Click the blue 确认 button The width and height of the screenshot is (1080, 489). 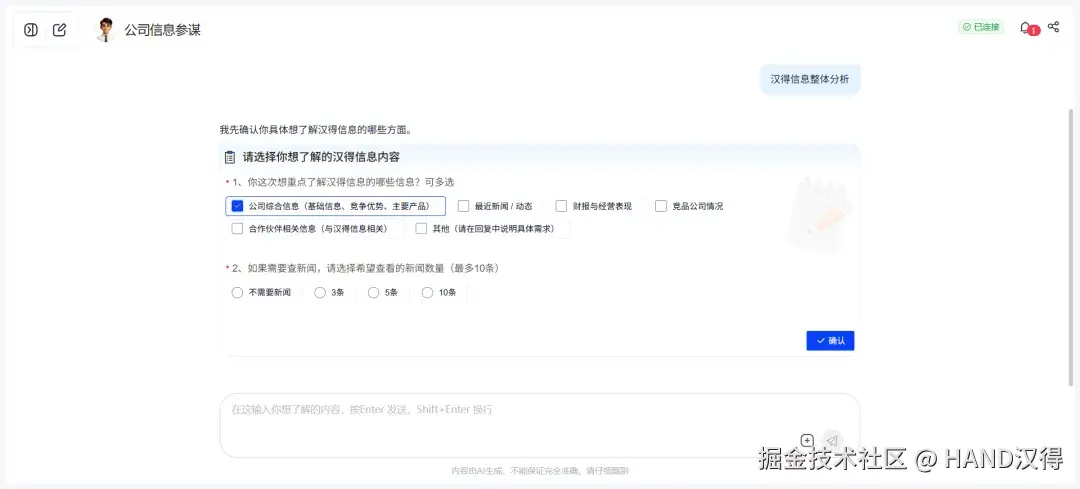[830, 341]
